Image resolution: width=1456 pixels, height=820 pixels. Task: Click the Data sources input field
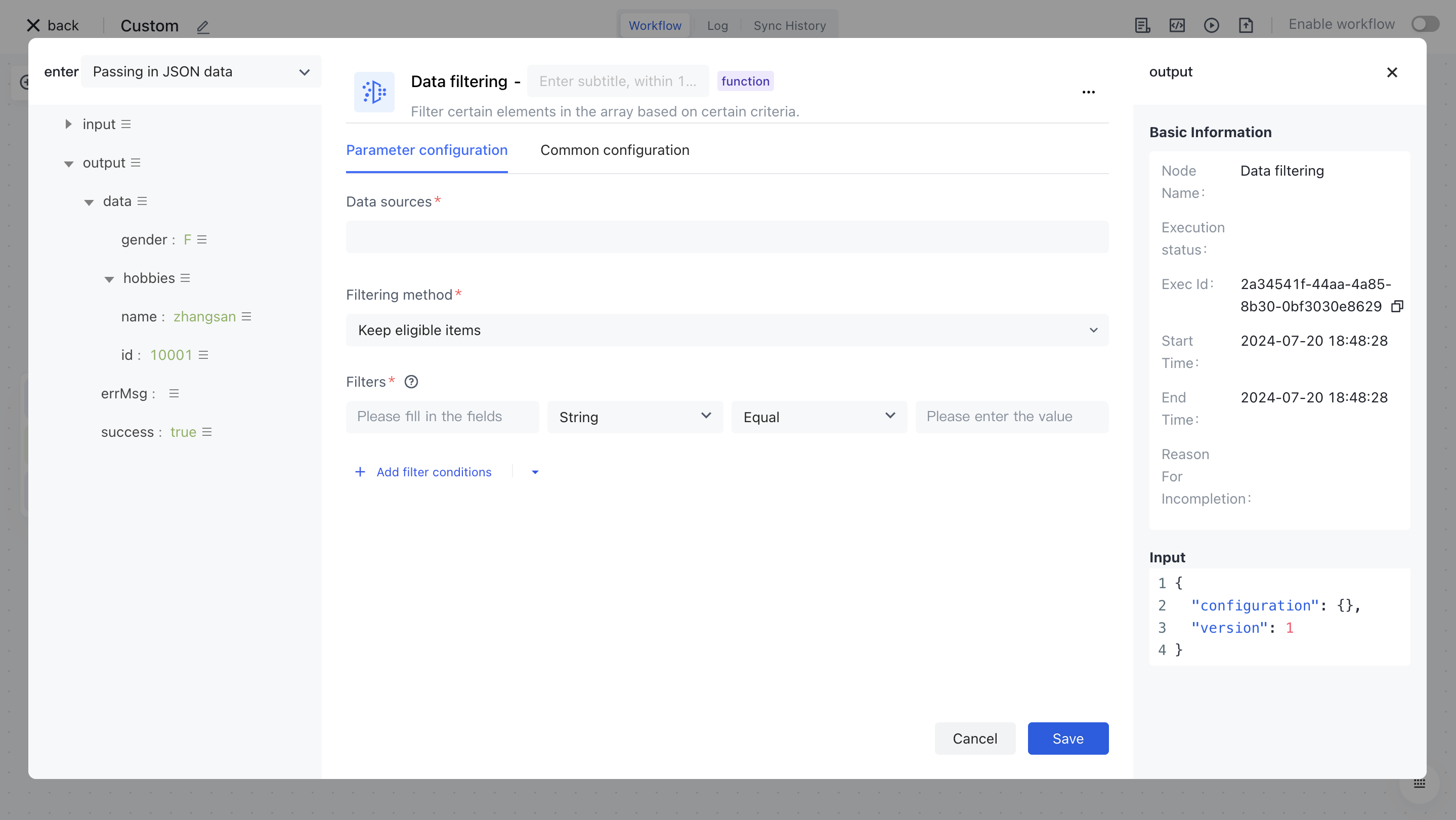(727, 237)
